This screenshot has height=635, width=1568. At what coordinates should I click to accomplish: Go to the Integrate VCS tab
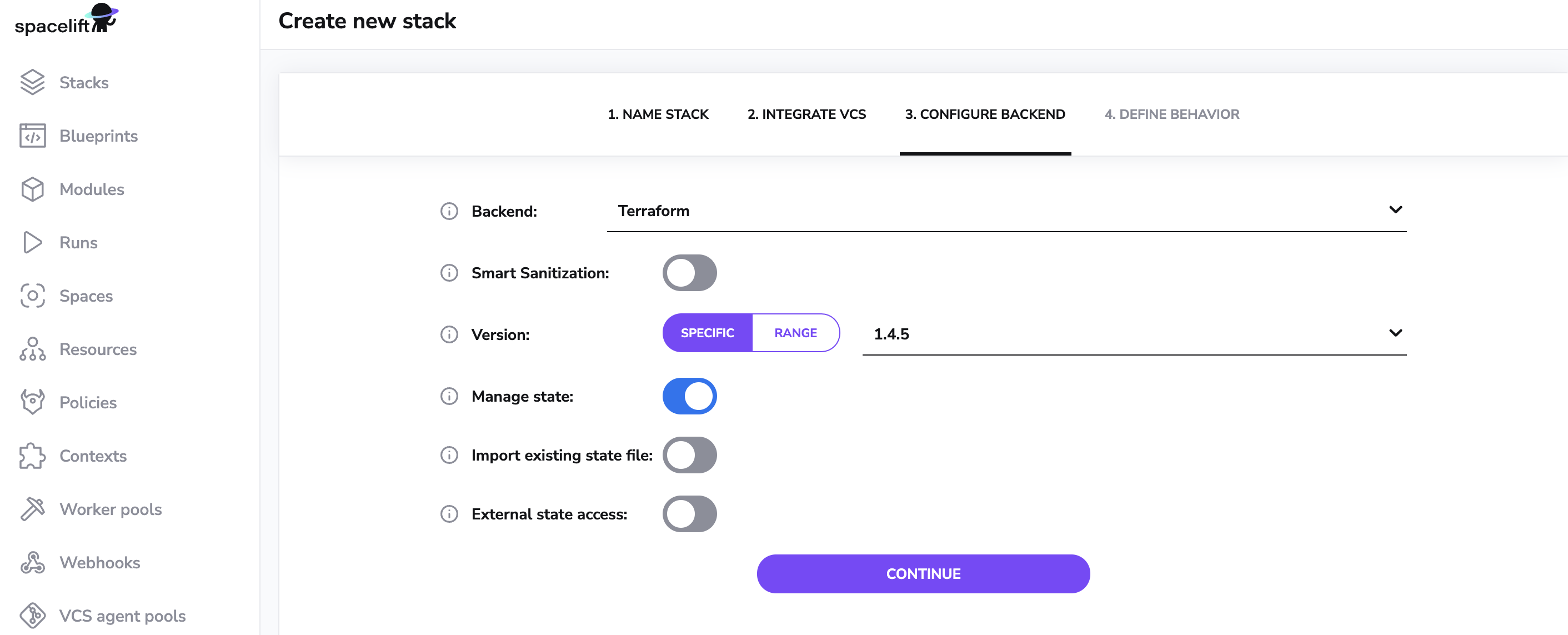coord(806,114)
